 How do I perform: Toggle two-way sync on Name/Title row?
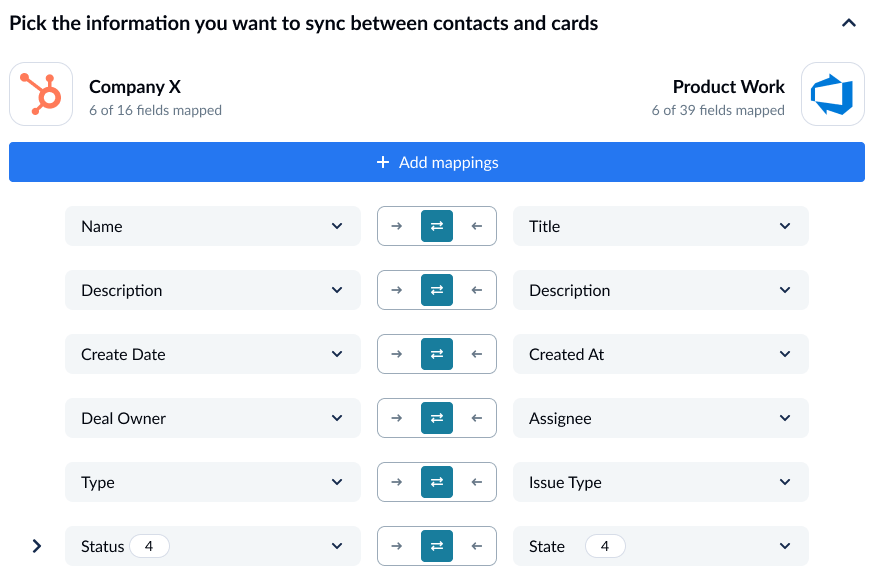[437, 226]
